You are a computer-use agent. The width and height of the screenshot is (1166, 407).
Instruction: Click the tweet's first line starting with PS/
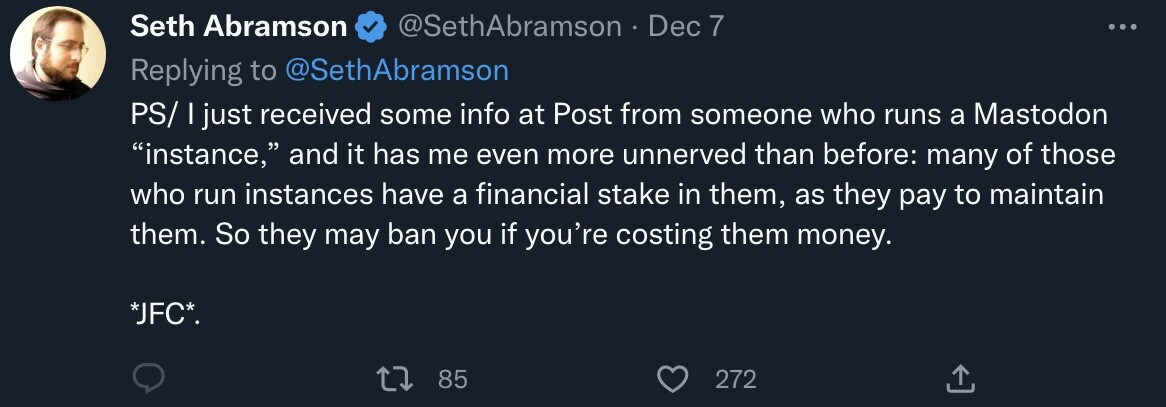pyautogui.click(x=618, y=114)
